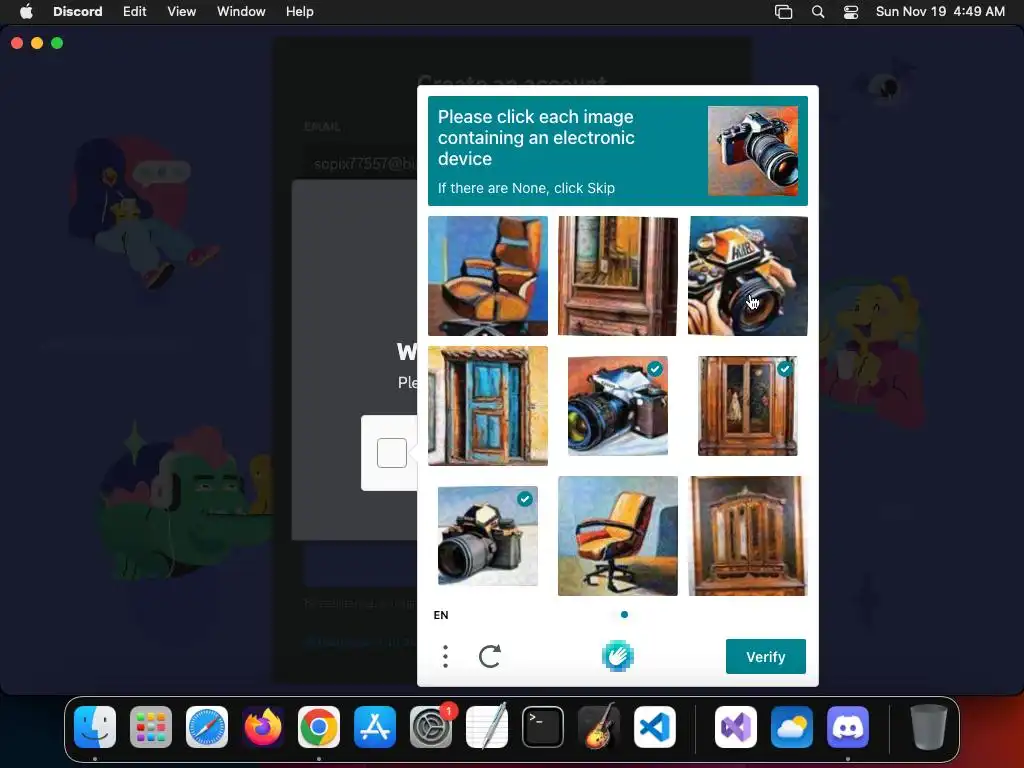Launch Firefox from the dock

(x=263, y=727)
